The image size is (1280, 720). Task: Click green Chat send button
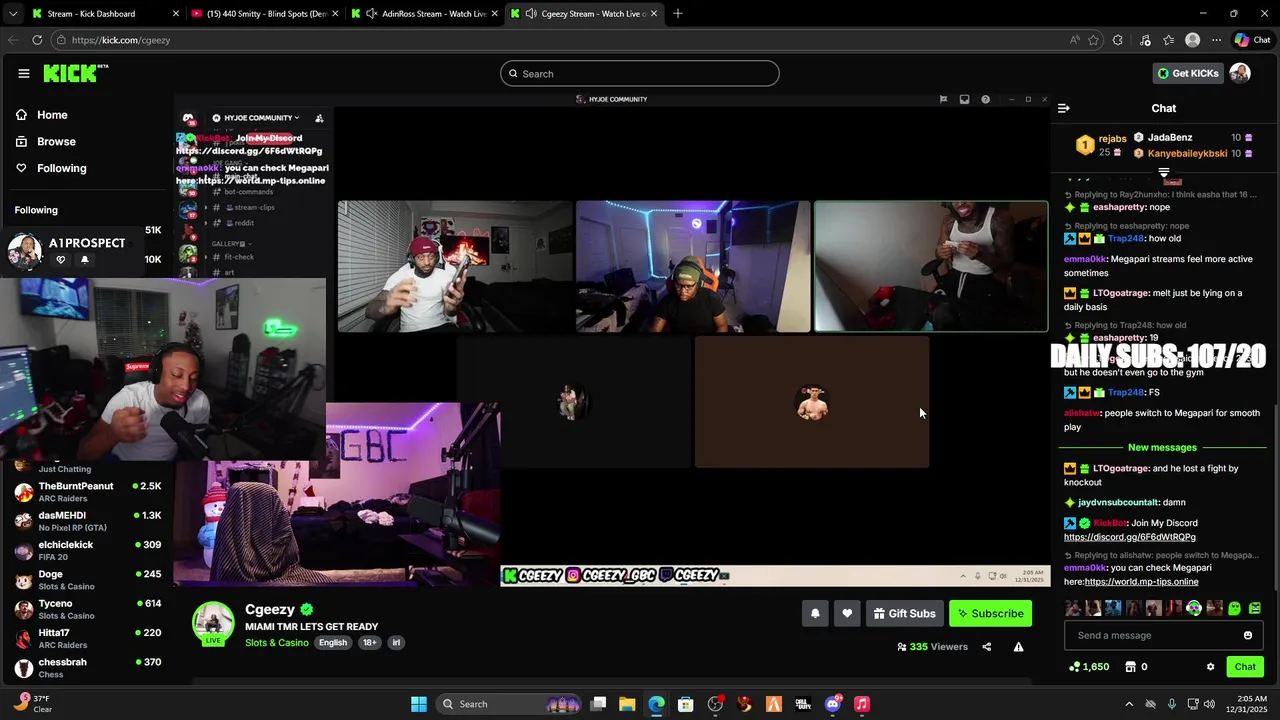(1245, 667)
